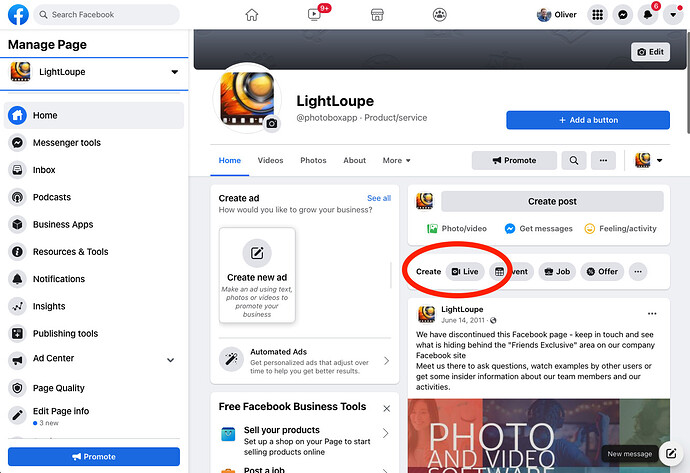Select Home in Manage Page sidebar
Screen dimensions: 690x473
coord(94,115)
